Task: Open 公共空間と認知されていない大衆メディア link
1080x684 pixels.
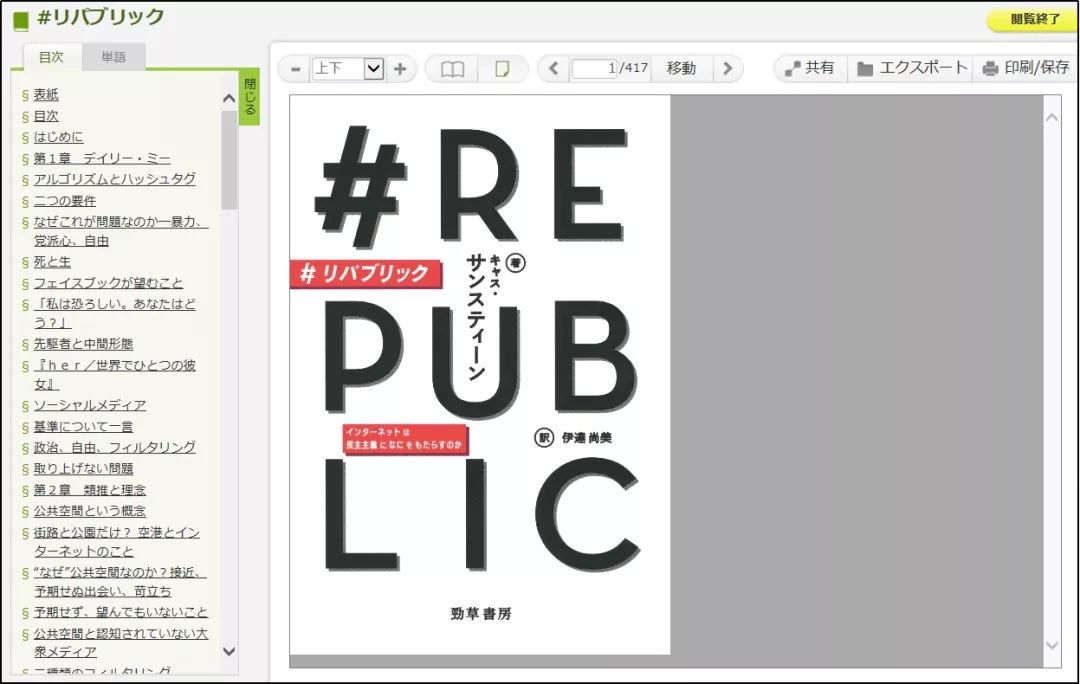Action: tap(121, 642)
